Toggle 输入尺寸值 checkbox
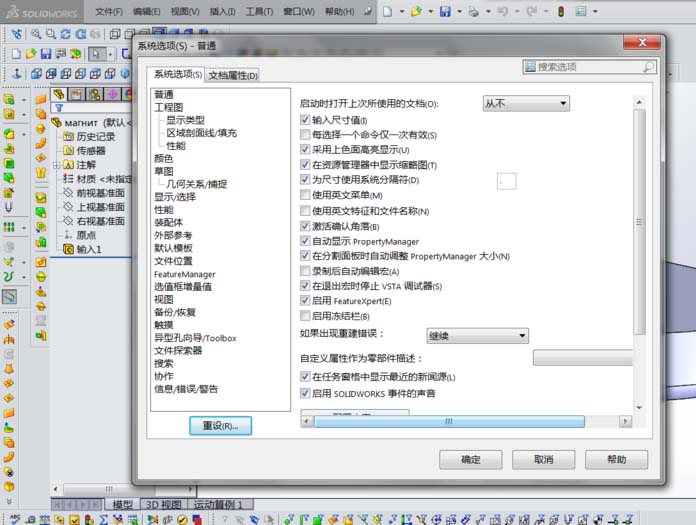696x525 pixels. coord(305,120)
